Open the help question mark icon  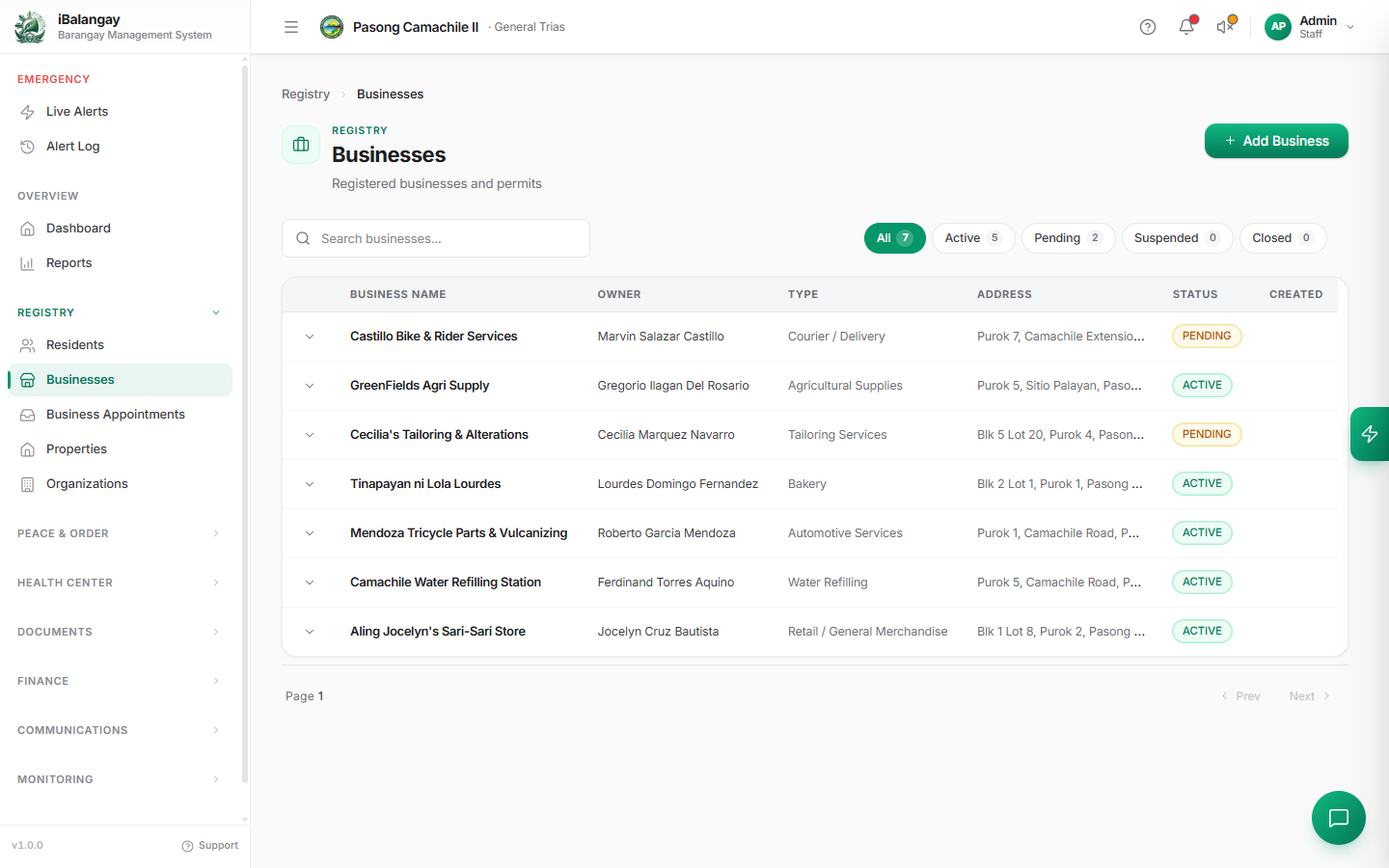click(1148, 27)
